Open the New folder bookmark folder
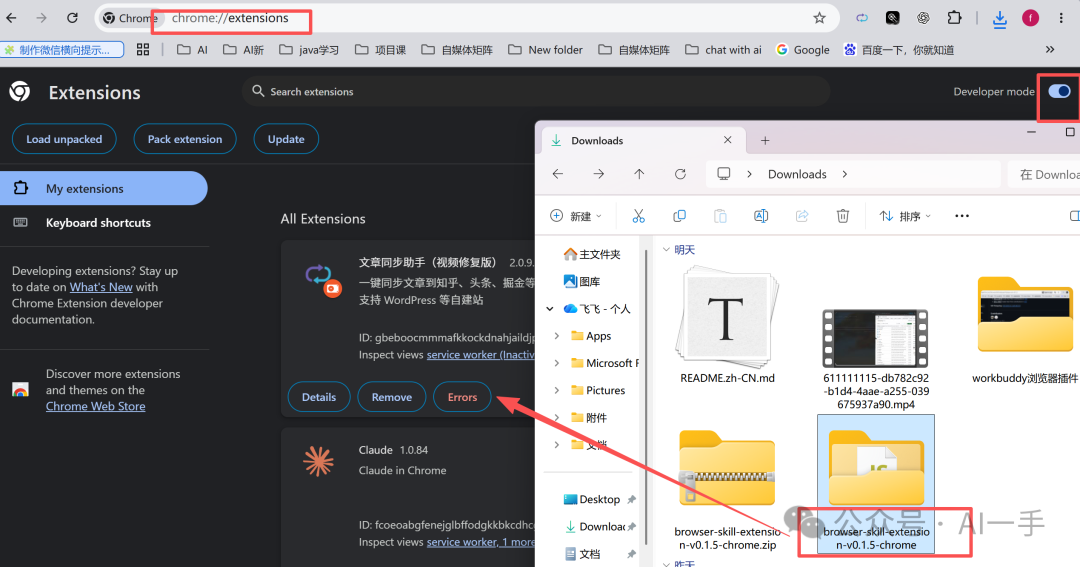Image resolution: width=1080 pixels, height=567 pixels. pos(545,50)
